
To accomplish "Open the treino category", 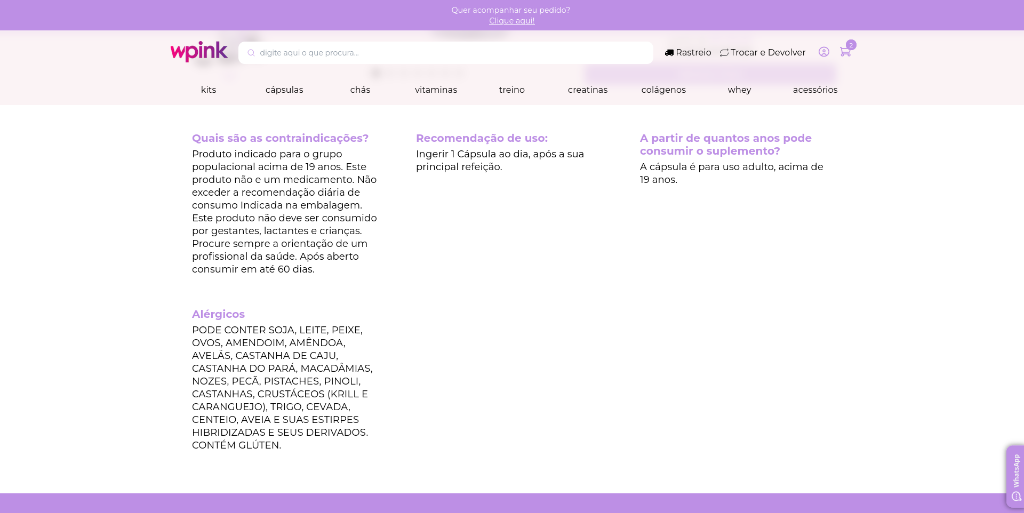I will (x=511, y=90).
